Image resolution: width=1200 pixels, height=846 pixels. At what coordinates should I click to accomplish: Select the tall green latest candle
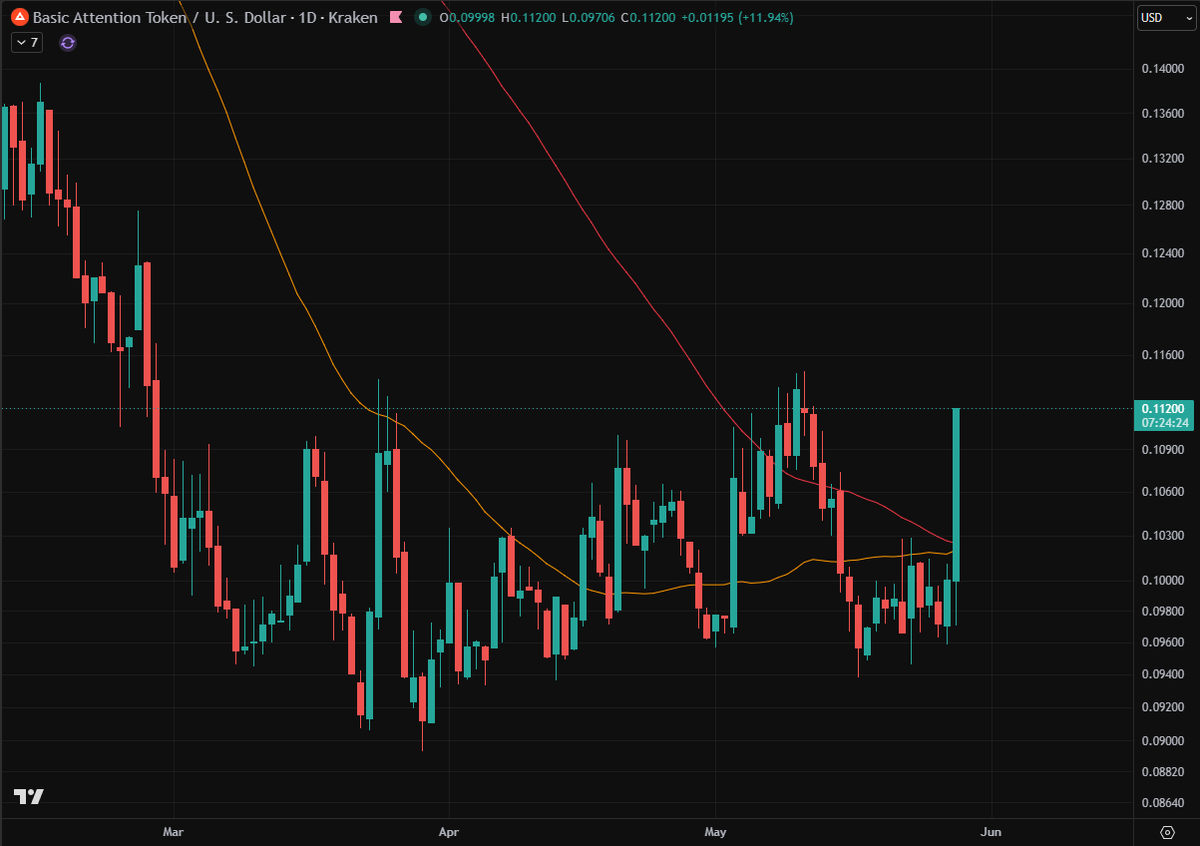pyautogui.click(x=957, y=495)
